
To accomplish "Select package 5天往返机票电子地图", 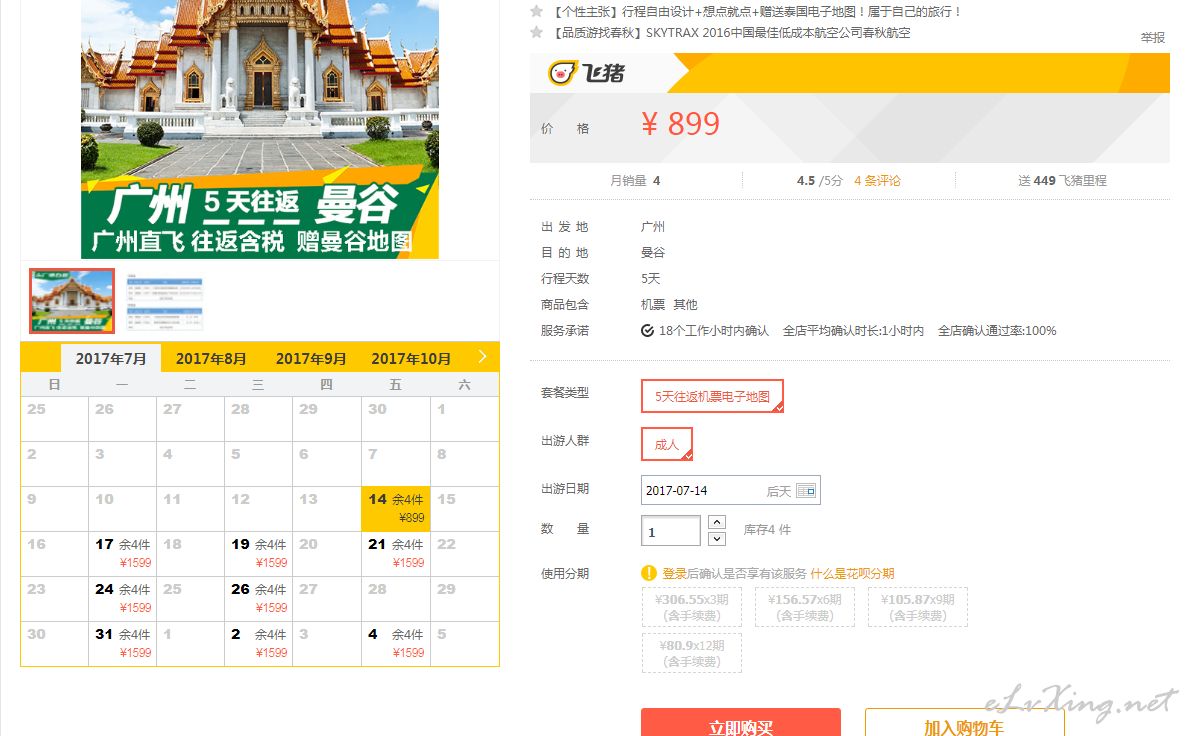I will click(x=712, y=396).
